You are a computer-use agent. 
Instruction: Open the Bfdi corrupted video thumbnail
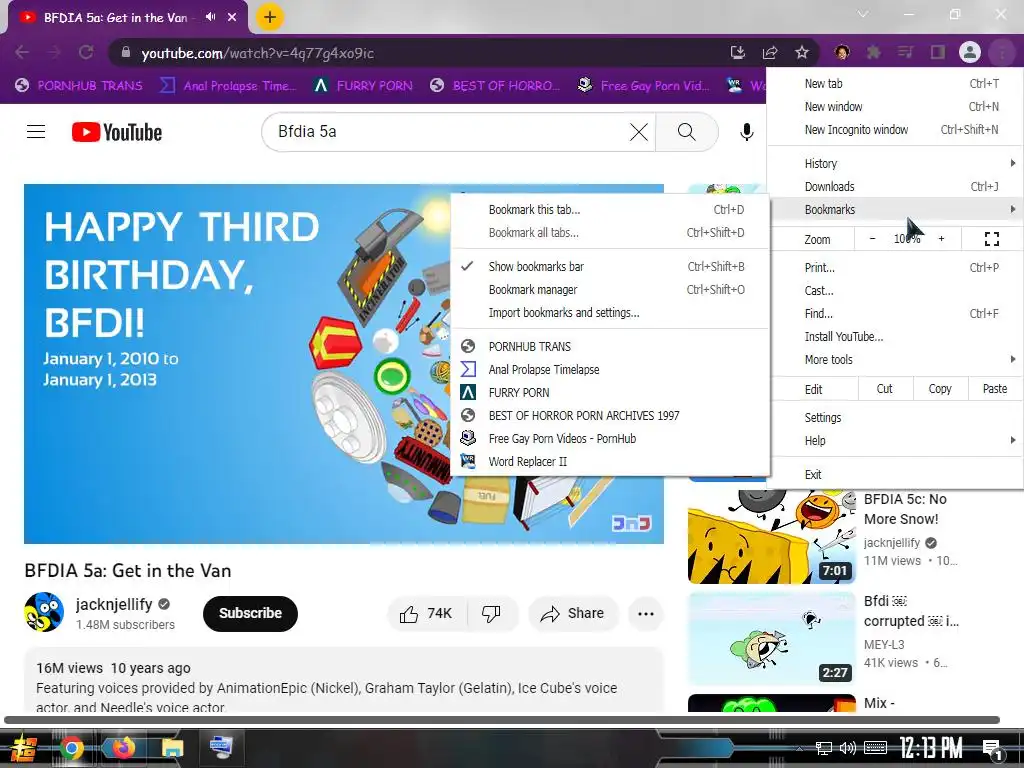(x=771, y=638)
